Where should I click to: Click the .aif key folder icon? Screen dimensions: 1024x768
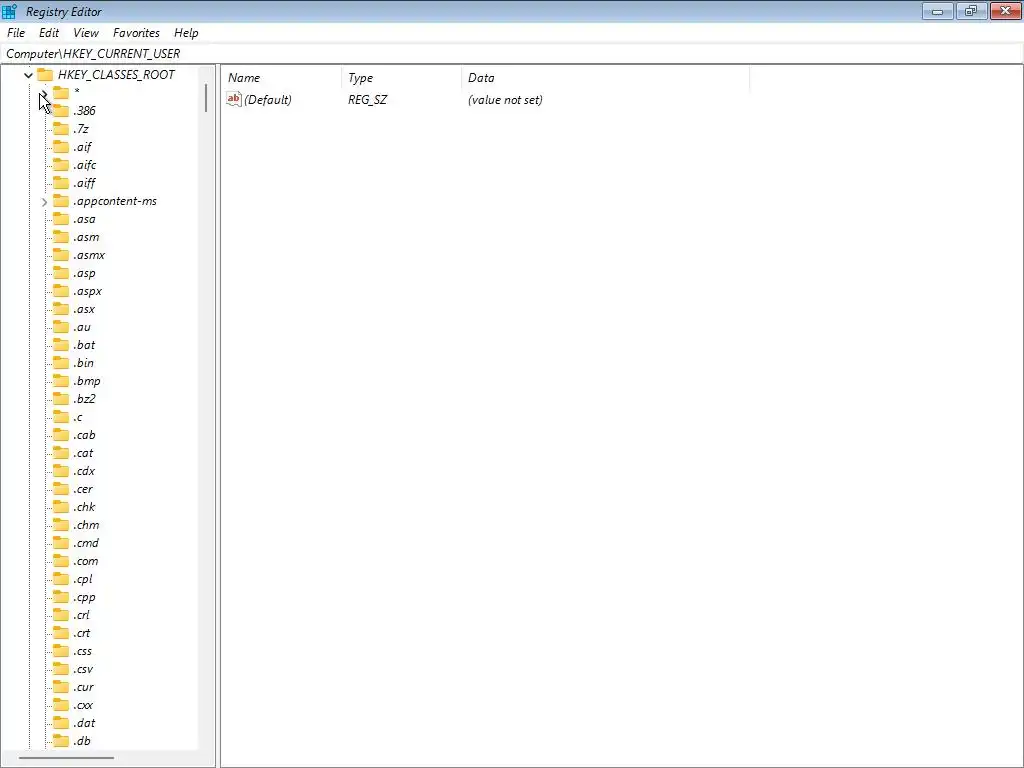61,146
